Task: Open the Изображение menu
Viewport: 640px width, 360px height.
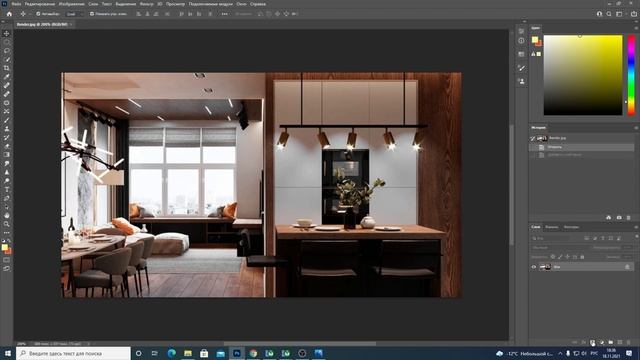Action: point(71,4)
